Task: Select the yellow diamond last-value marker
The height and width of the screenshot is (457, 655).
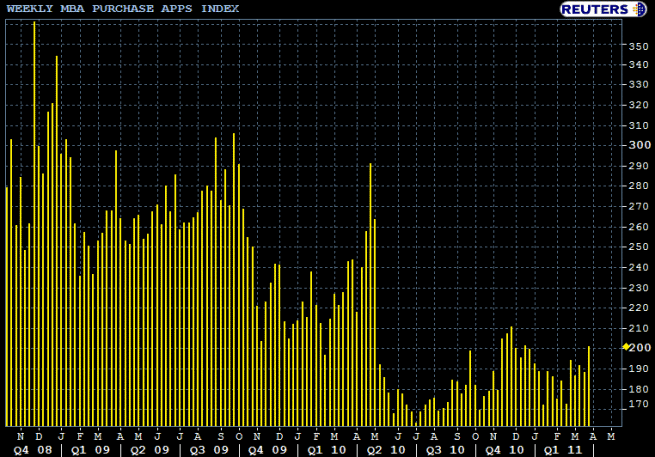Action: pyautogui.click(x=626, y=347)
